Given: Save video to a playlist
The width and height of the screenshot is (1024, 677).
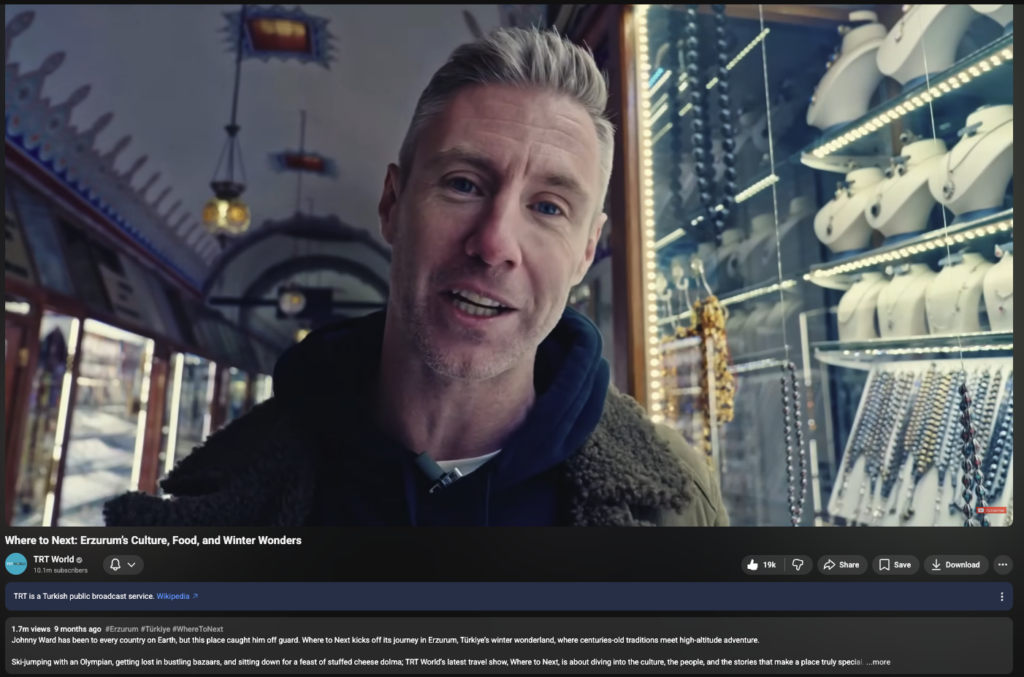Looking at the screenshot, I should [x=895, y=565].
